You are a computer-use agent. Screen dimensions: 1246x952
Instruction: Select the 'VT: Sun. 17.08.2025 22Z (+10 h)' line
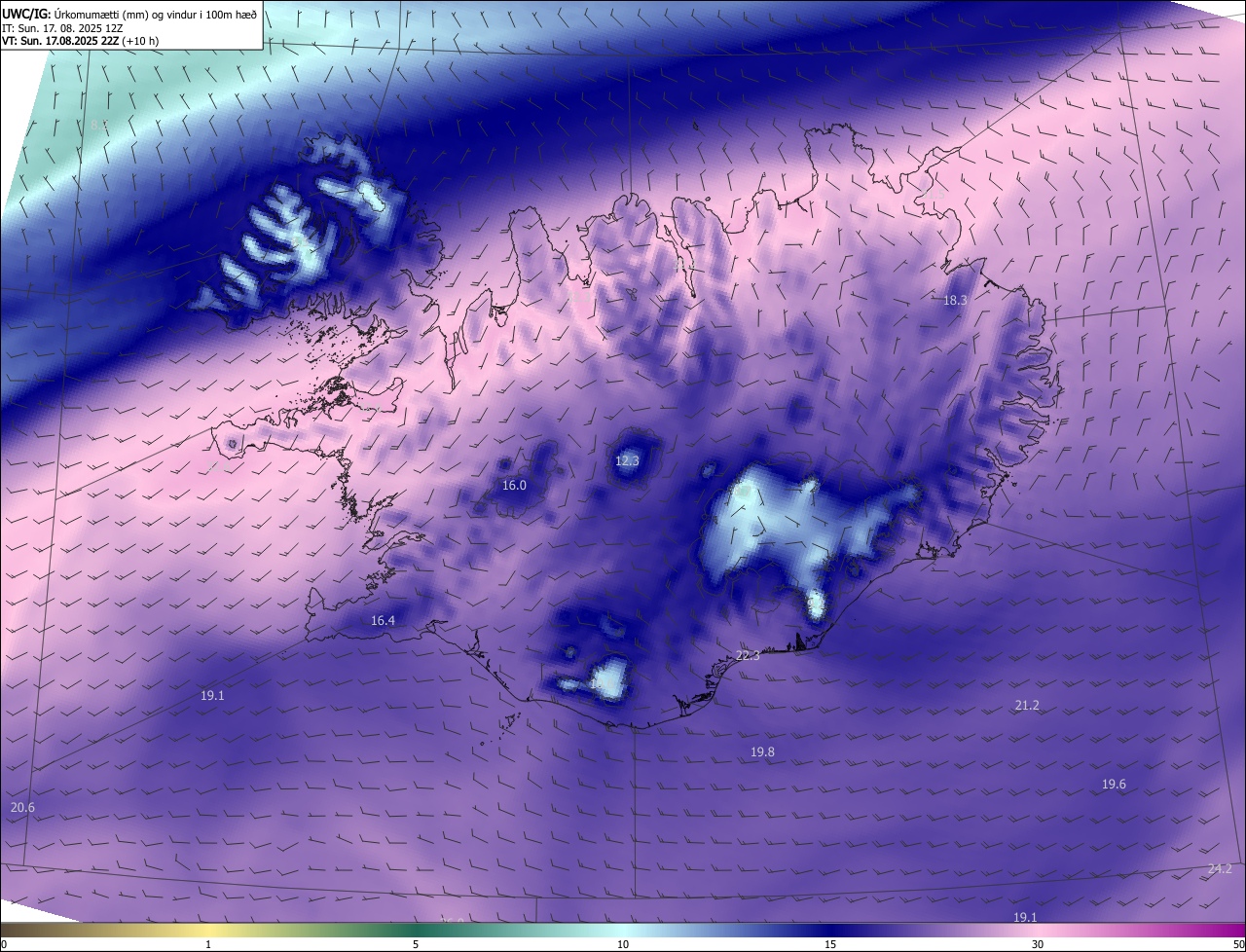[81, 41]
